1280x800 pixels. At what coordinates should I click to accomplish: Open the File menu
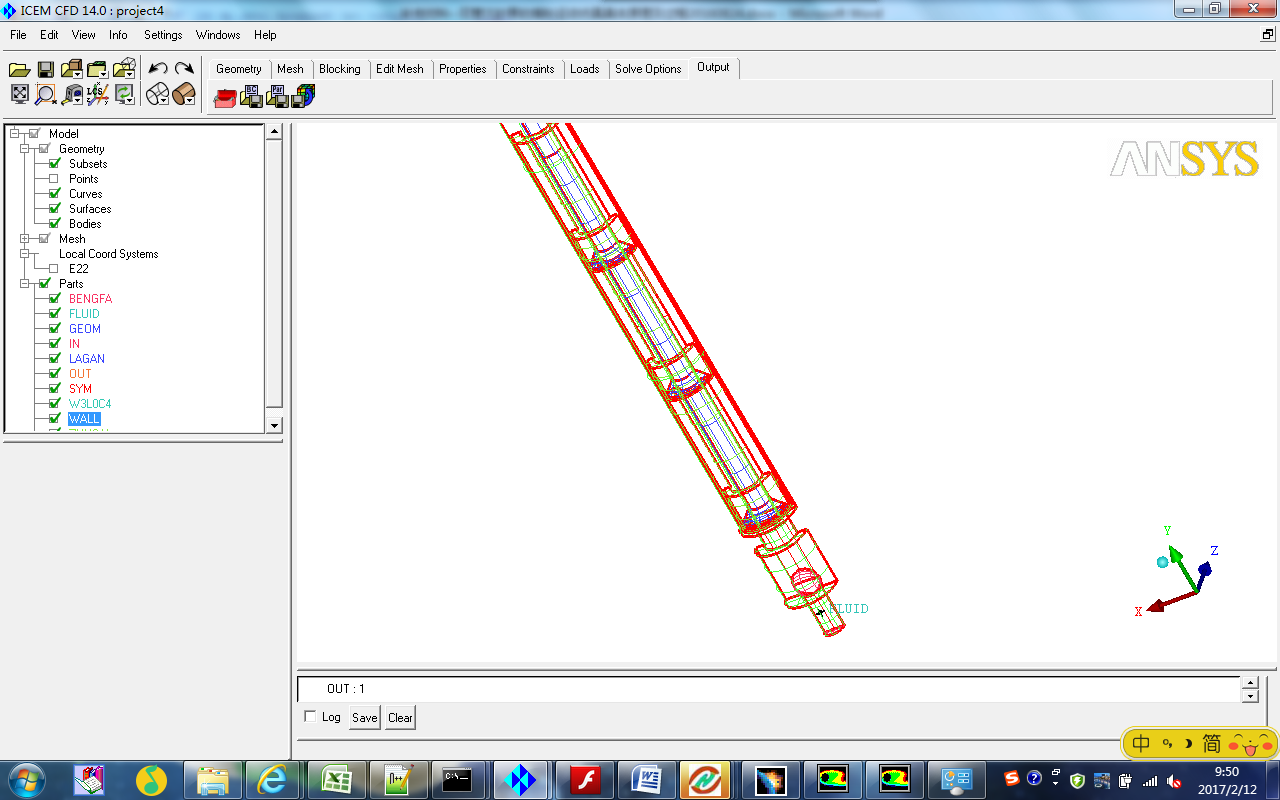(18, 35)
